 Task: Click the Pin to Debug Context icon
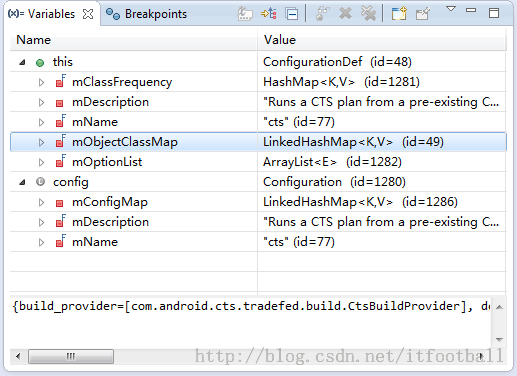(423, 14)
